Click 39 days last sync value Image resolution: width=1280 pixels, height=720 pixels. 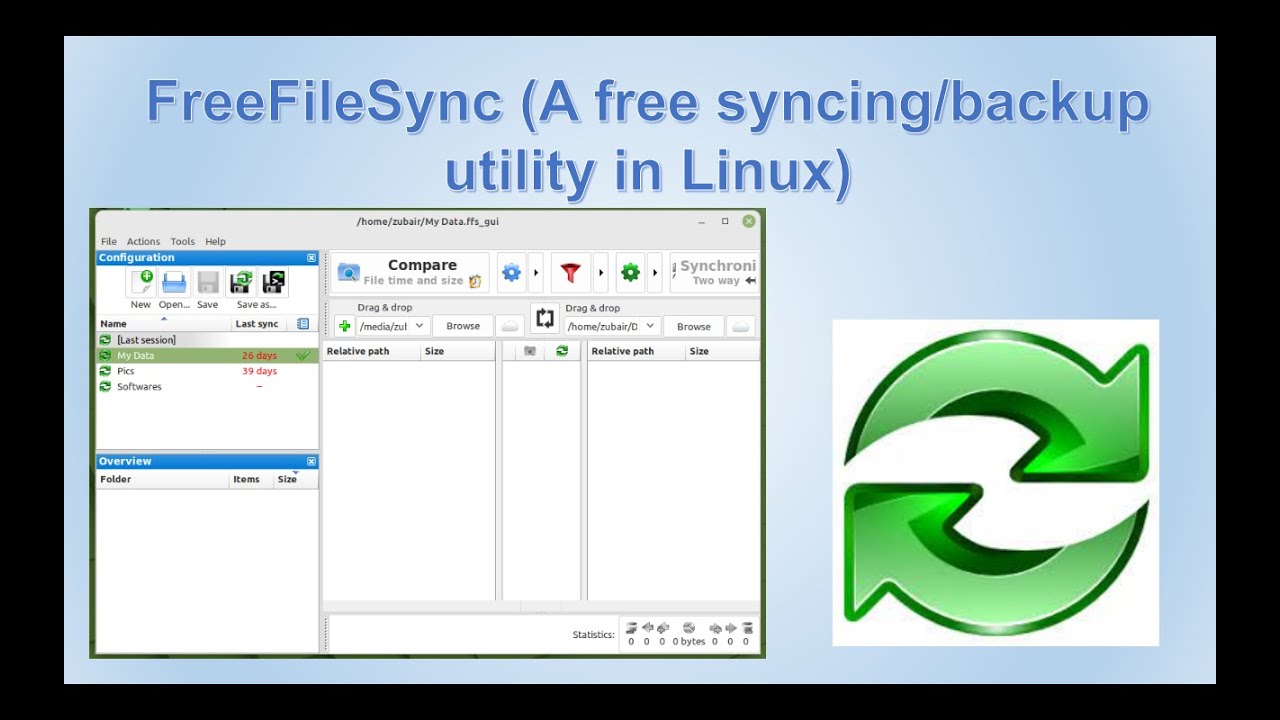259,371
